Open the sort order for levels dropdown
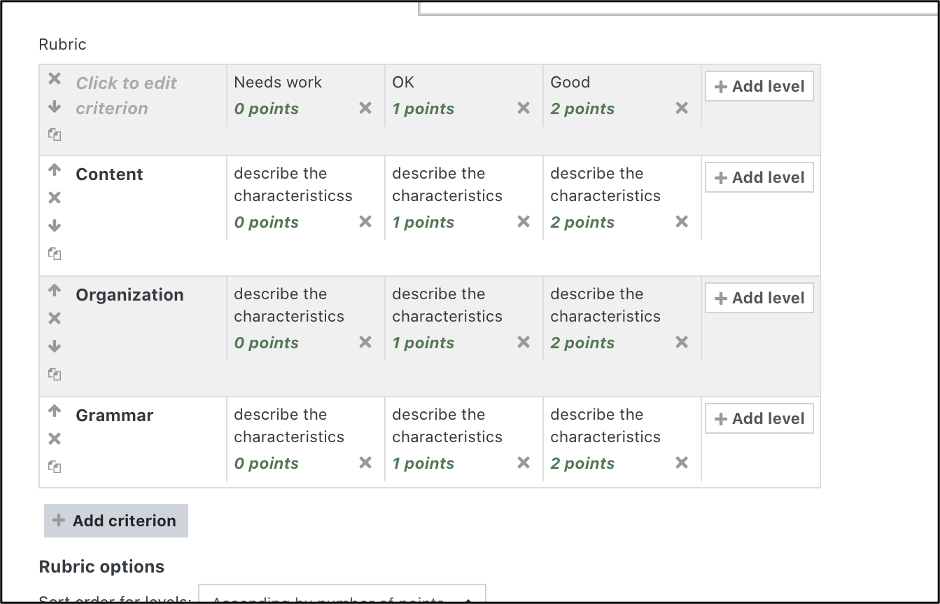This screenshot has width=940, height=604. click(343, 599)
